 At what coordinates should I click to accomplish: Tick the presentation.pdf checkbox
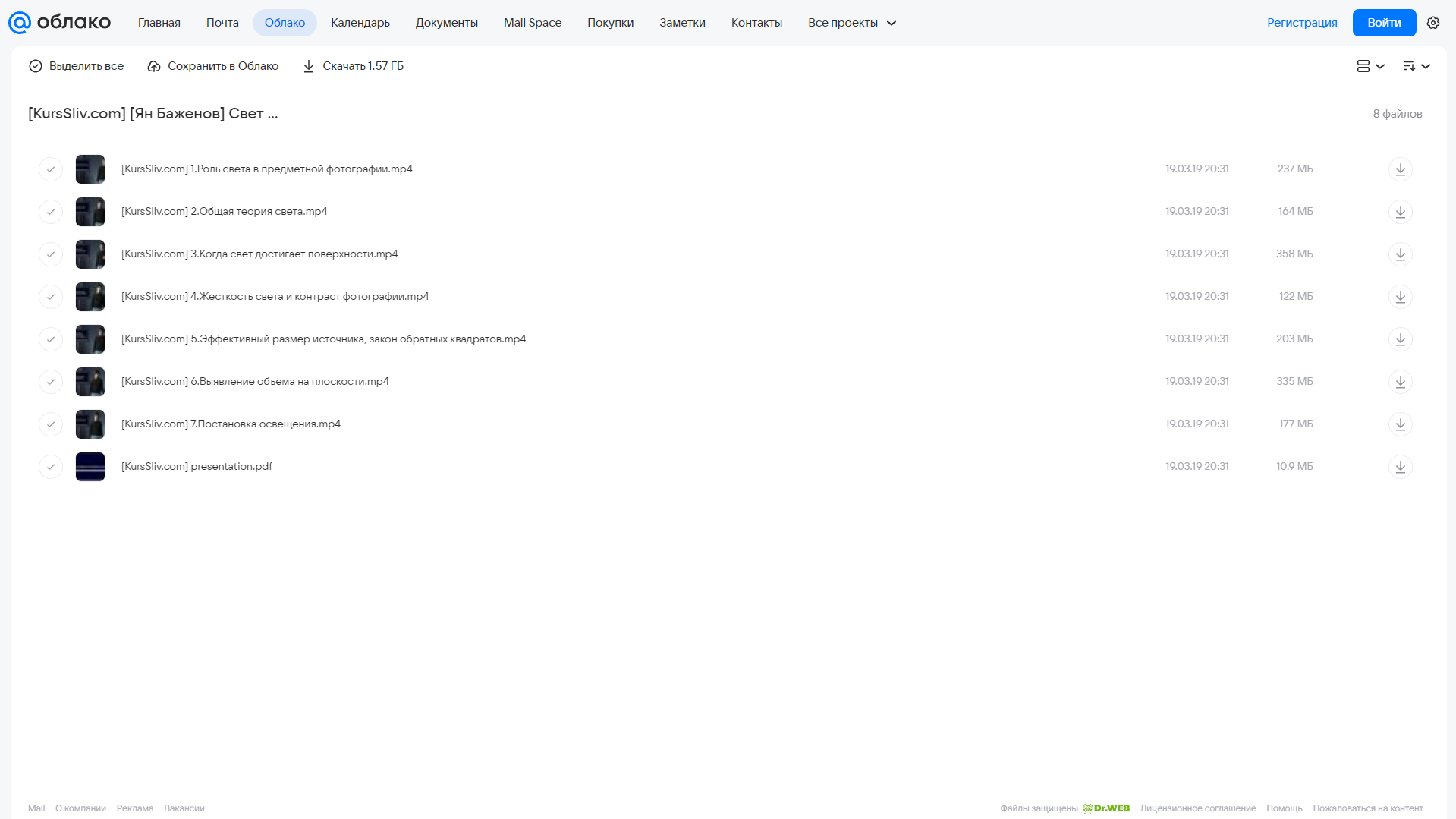[51, 467]
